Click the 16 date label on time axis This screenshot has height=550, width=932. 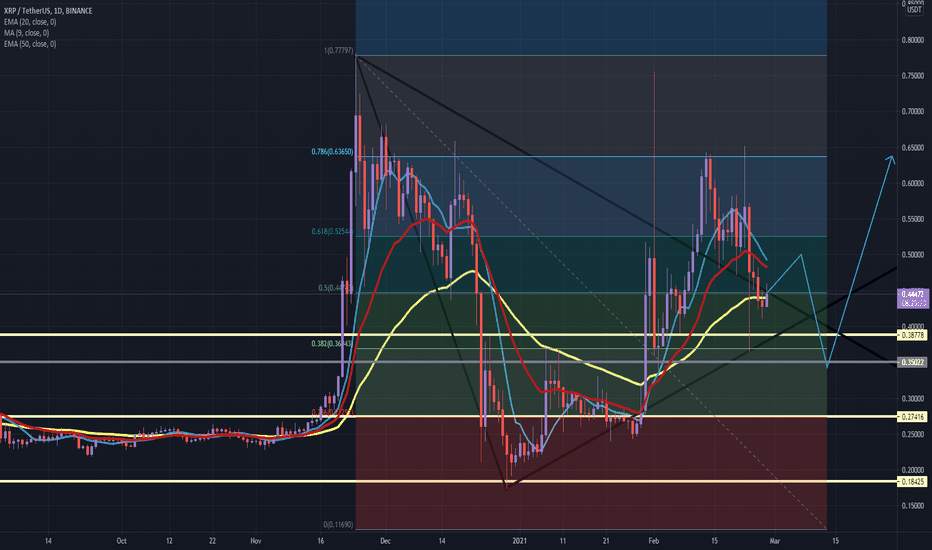[x=320, y=541]
